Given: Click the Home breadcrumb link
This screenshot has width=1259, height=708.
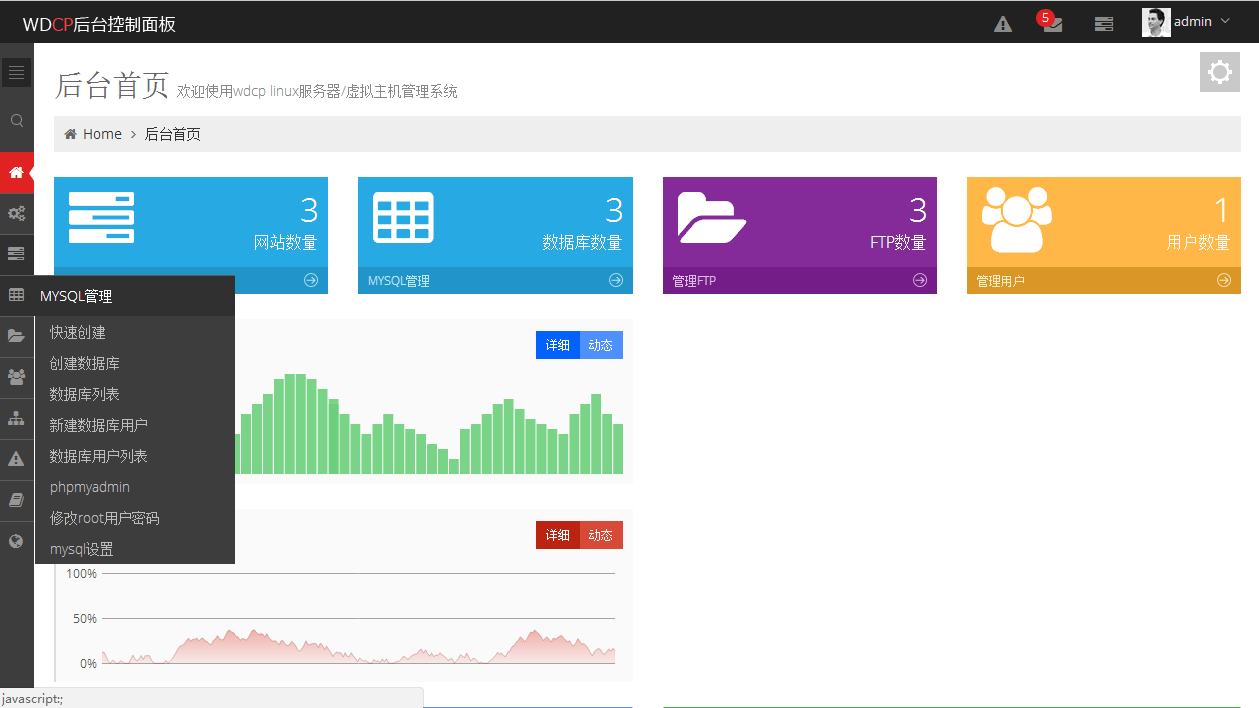Looking at the screenshot, I should (102, 134).
